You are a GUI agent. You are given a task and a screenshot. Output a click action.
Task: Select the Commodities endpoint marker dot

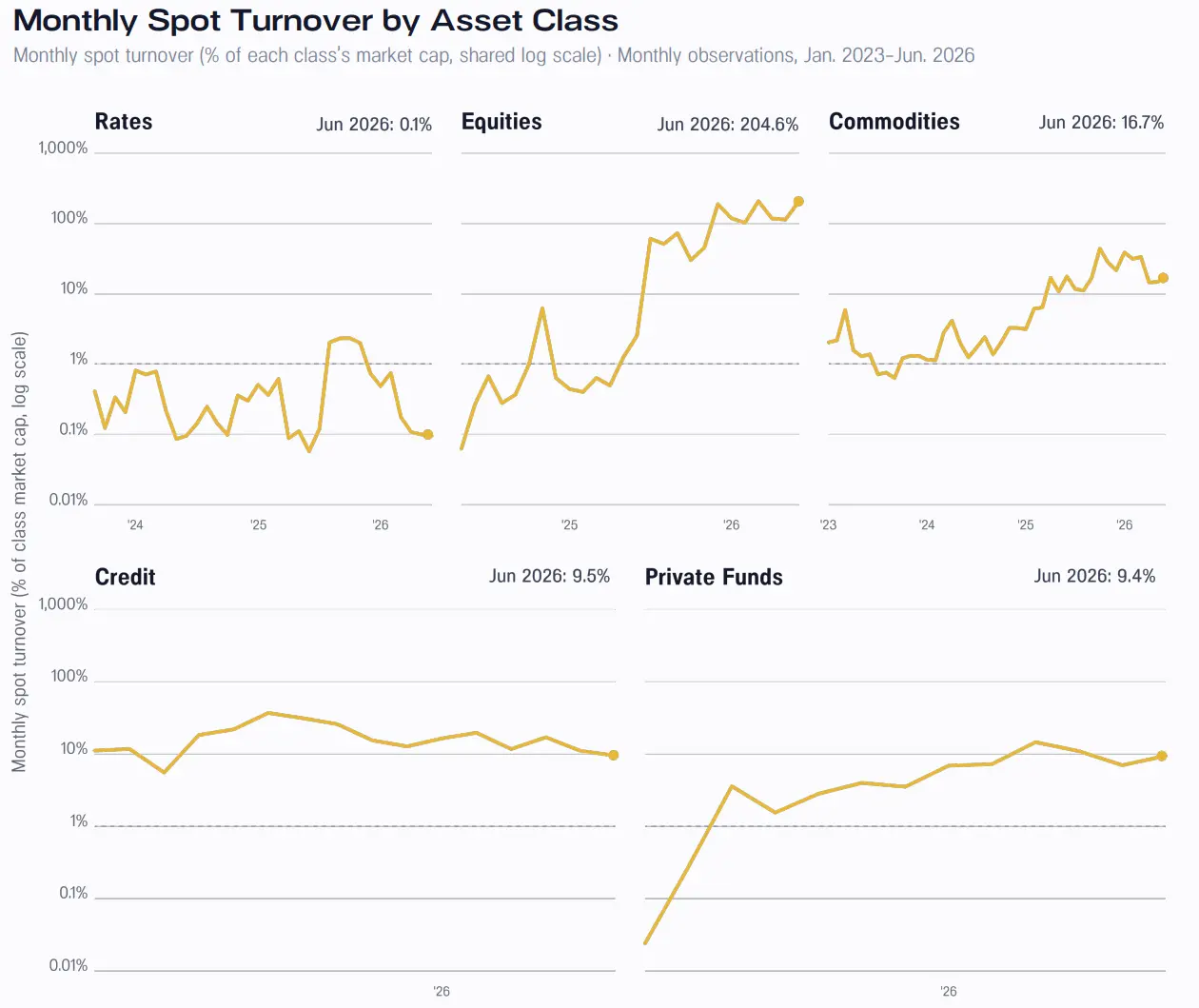click(1163, 278)
